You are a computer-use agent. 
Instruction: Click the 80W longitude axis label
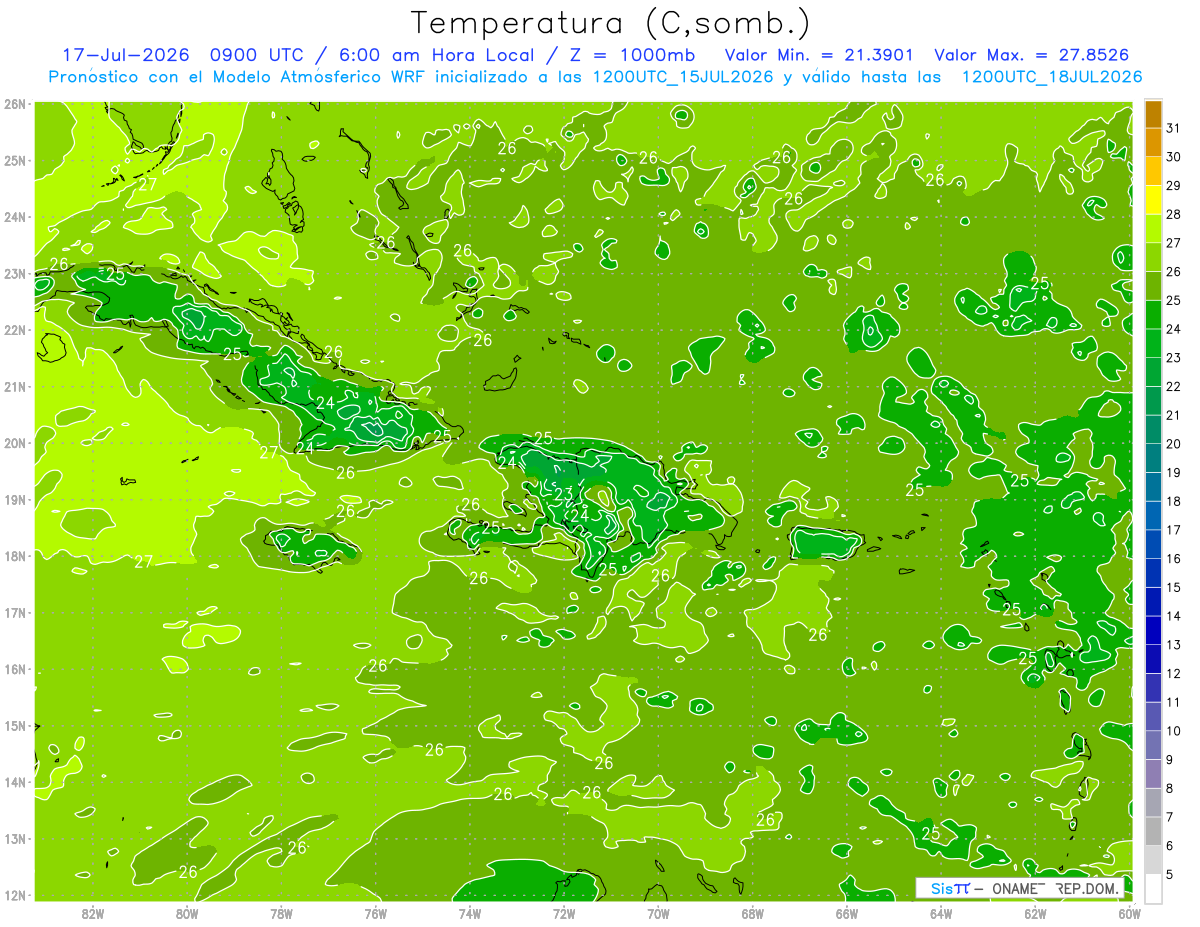click(187, 913)
